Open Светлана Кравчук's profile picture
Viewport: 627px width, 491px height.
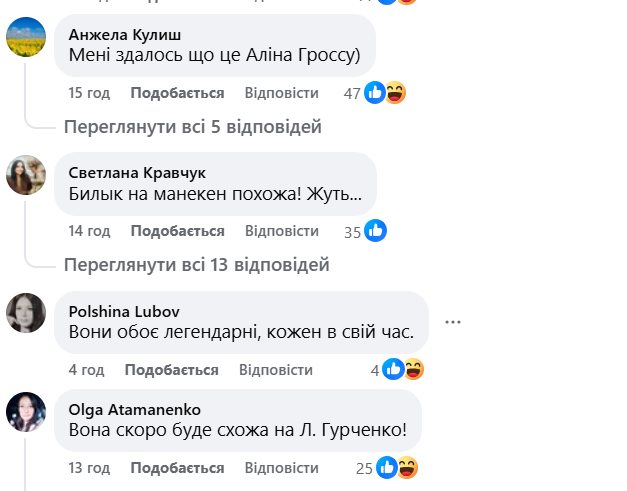tap(26, 177)
